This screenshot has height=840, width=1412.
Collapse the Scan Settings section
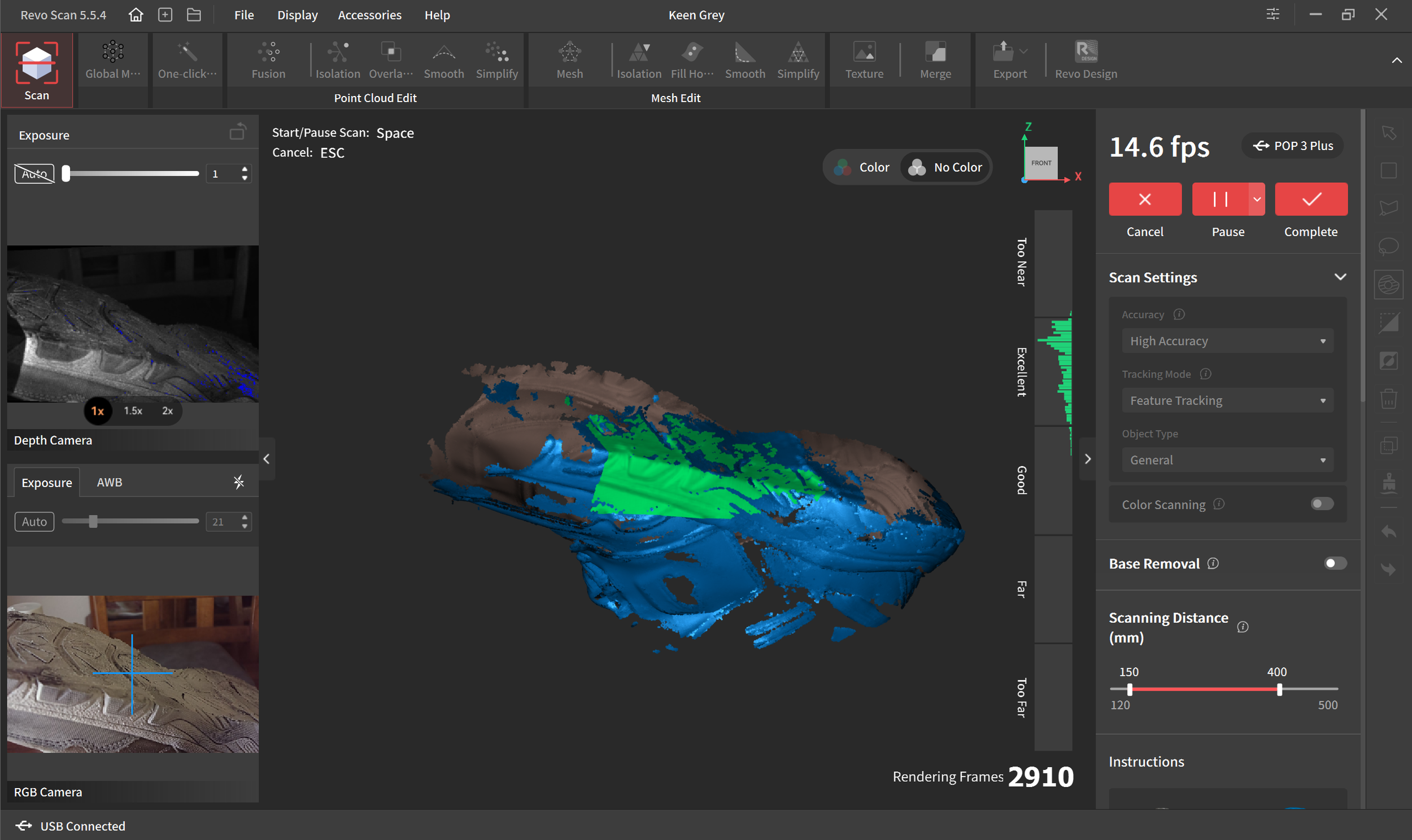click(x=1340, y=277)
